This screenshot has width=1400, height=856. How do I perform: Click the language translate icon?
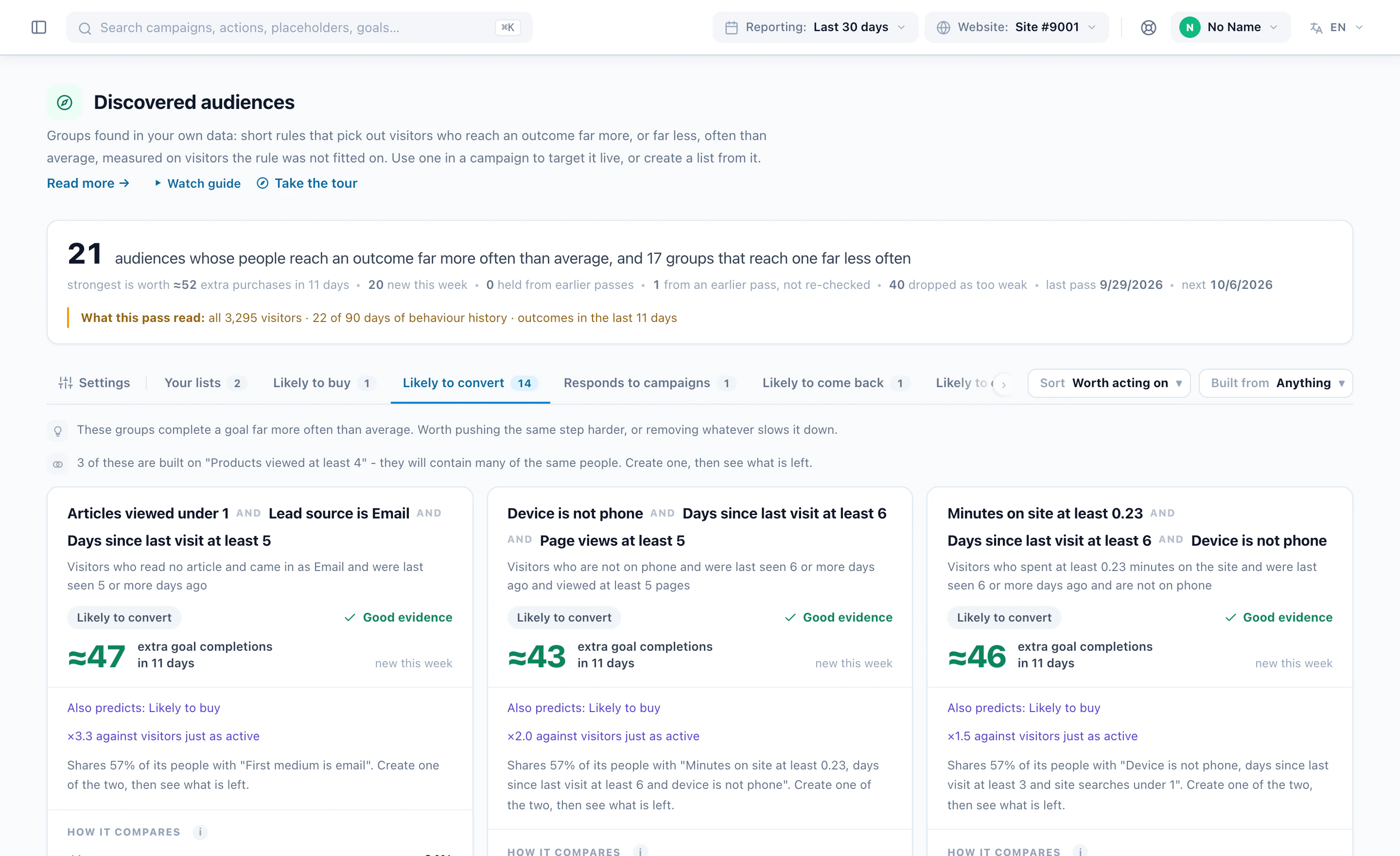coord(1316,27)
